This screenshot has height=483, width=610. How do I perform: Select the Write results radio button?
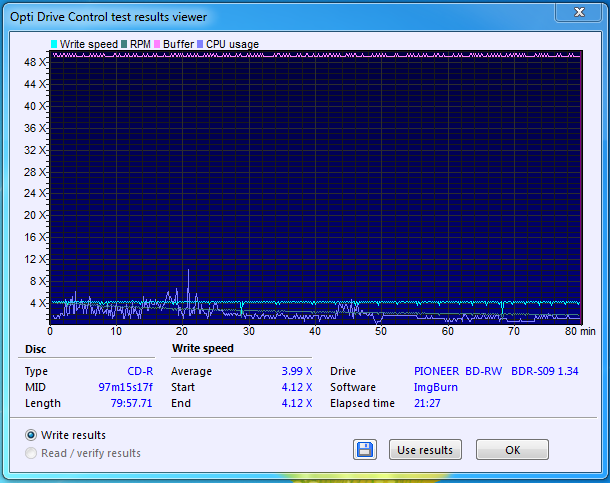(x=31, y=435)
